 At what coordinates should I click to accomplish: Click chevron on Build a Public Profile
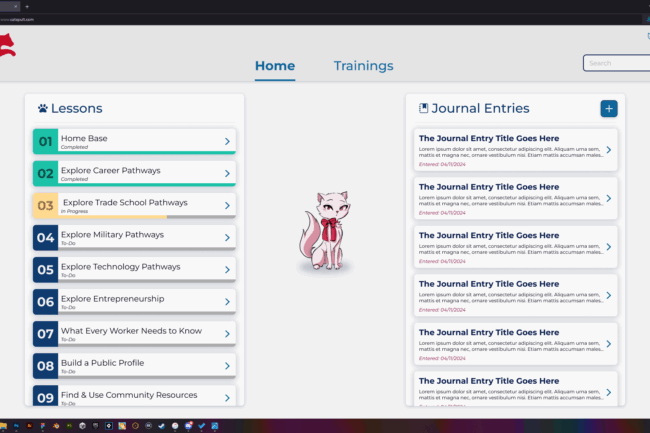coord(227,366)
